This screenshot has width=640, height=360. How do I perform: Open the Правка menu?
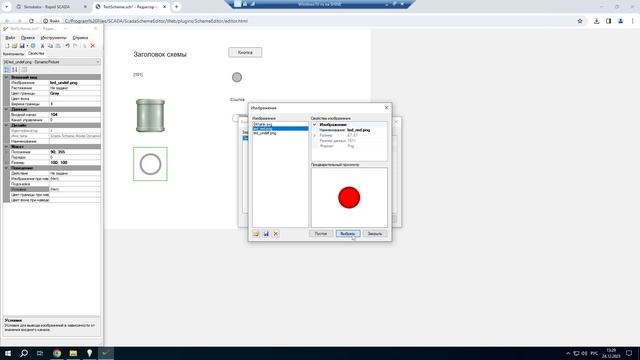28,38
